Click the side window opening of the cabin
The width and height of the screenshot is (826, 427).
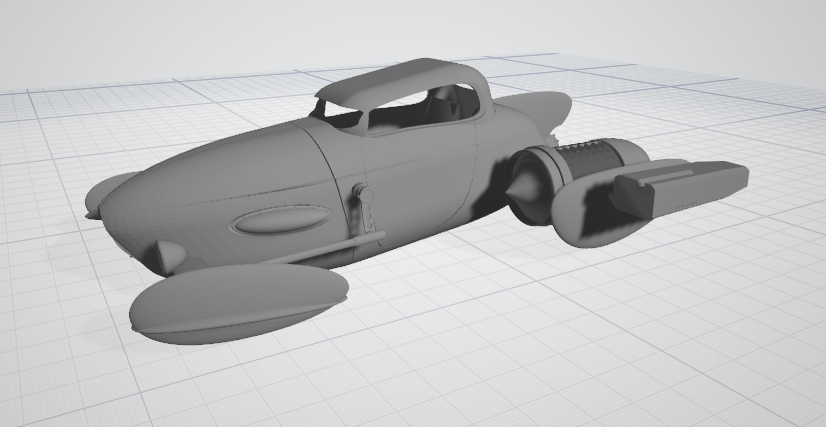(x=423, y=111)
